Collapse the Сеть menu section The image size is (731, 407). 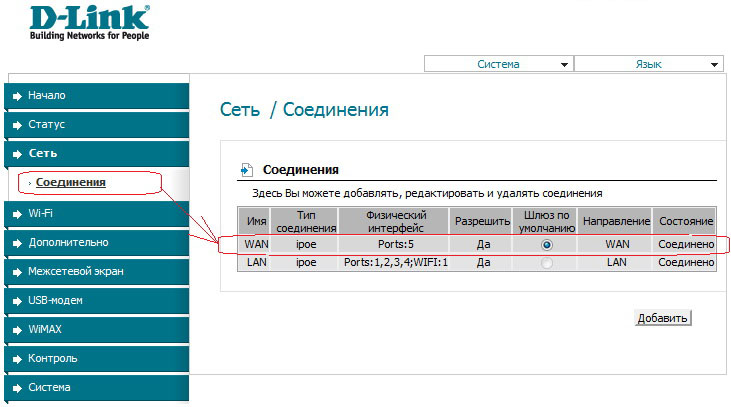pos(97,153)
